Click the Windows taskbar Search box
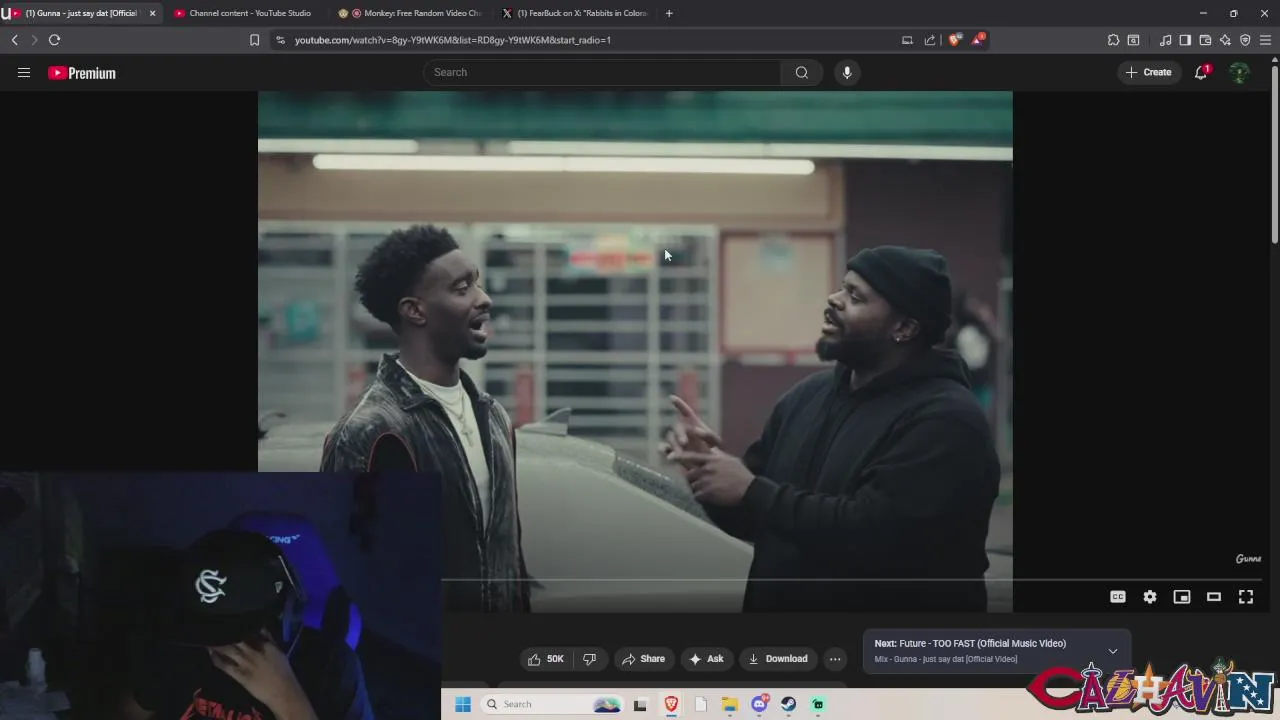The width and height of the screenshot is (1280, 720). 551,704
